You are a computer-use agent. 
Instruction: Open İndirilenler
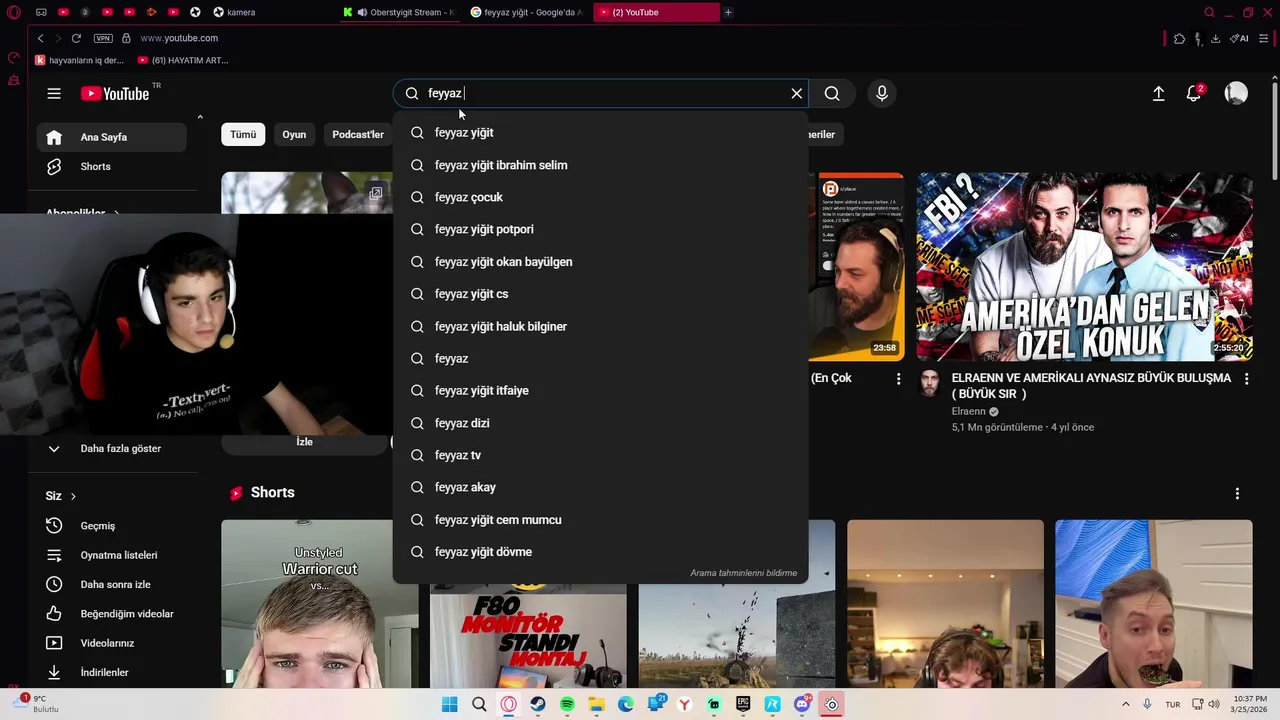click(112, 672)
